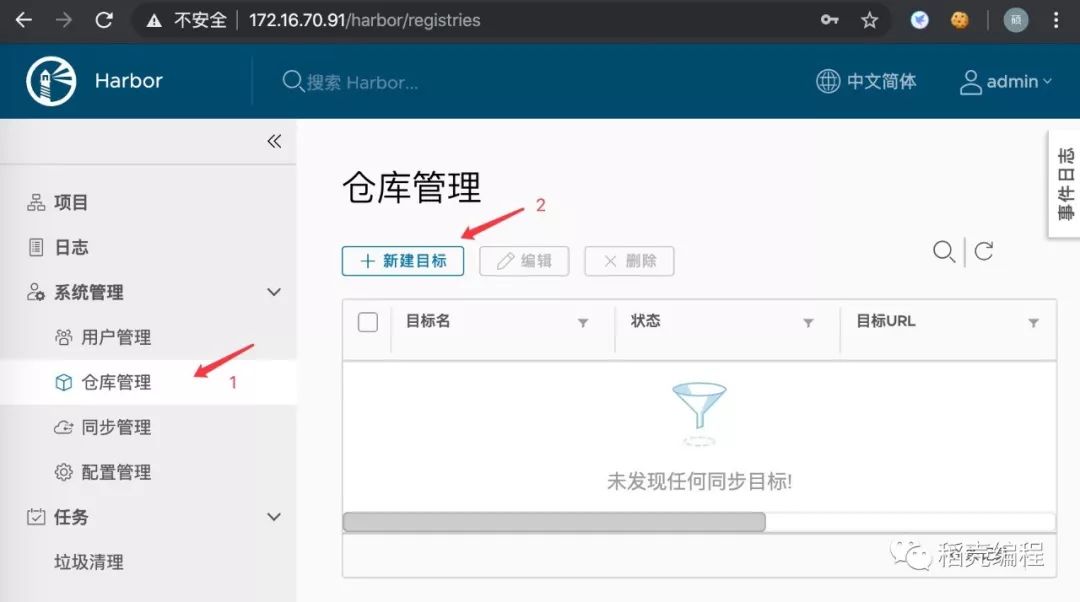Open the admin user dropdown
The image size is (1080, 602).
coord(1019,81)
